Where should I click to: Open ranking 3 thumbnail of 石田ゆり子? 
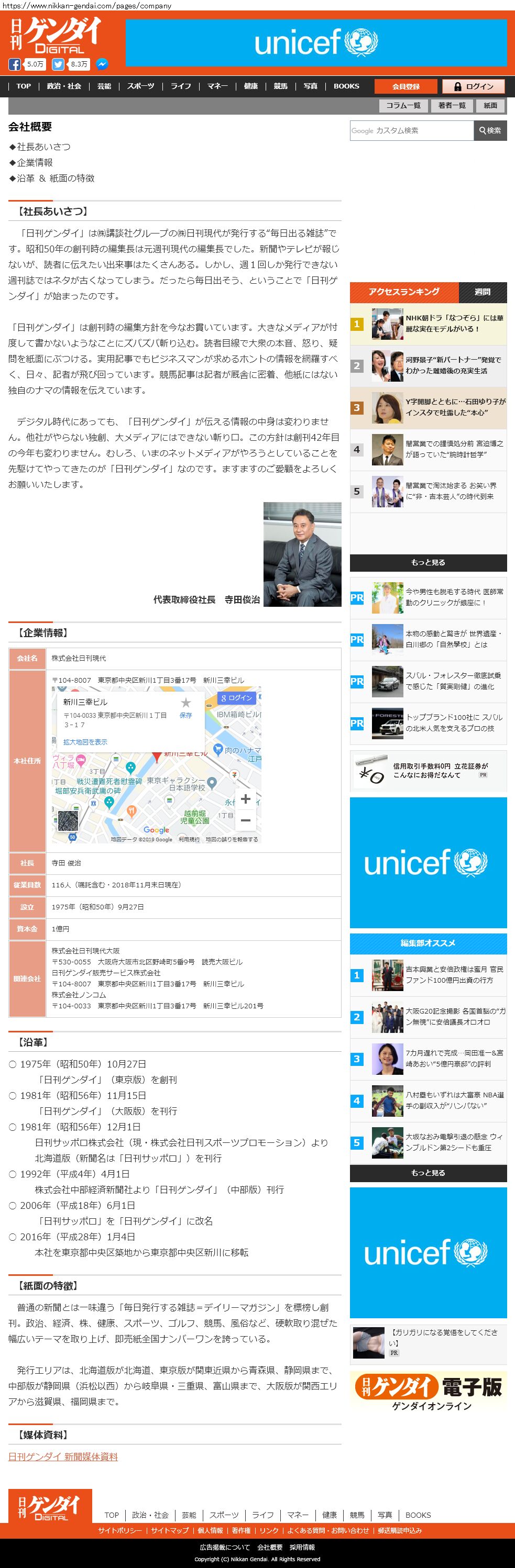[388, 408]
